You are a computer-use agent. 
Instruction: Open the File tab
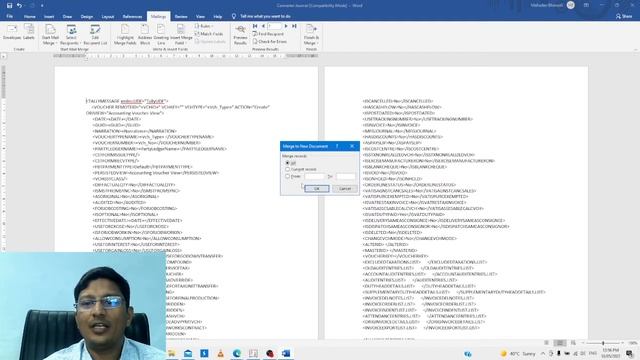pyautogui.click(x=9, y=16)
